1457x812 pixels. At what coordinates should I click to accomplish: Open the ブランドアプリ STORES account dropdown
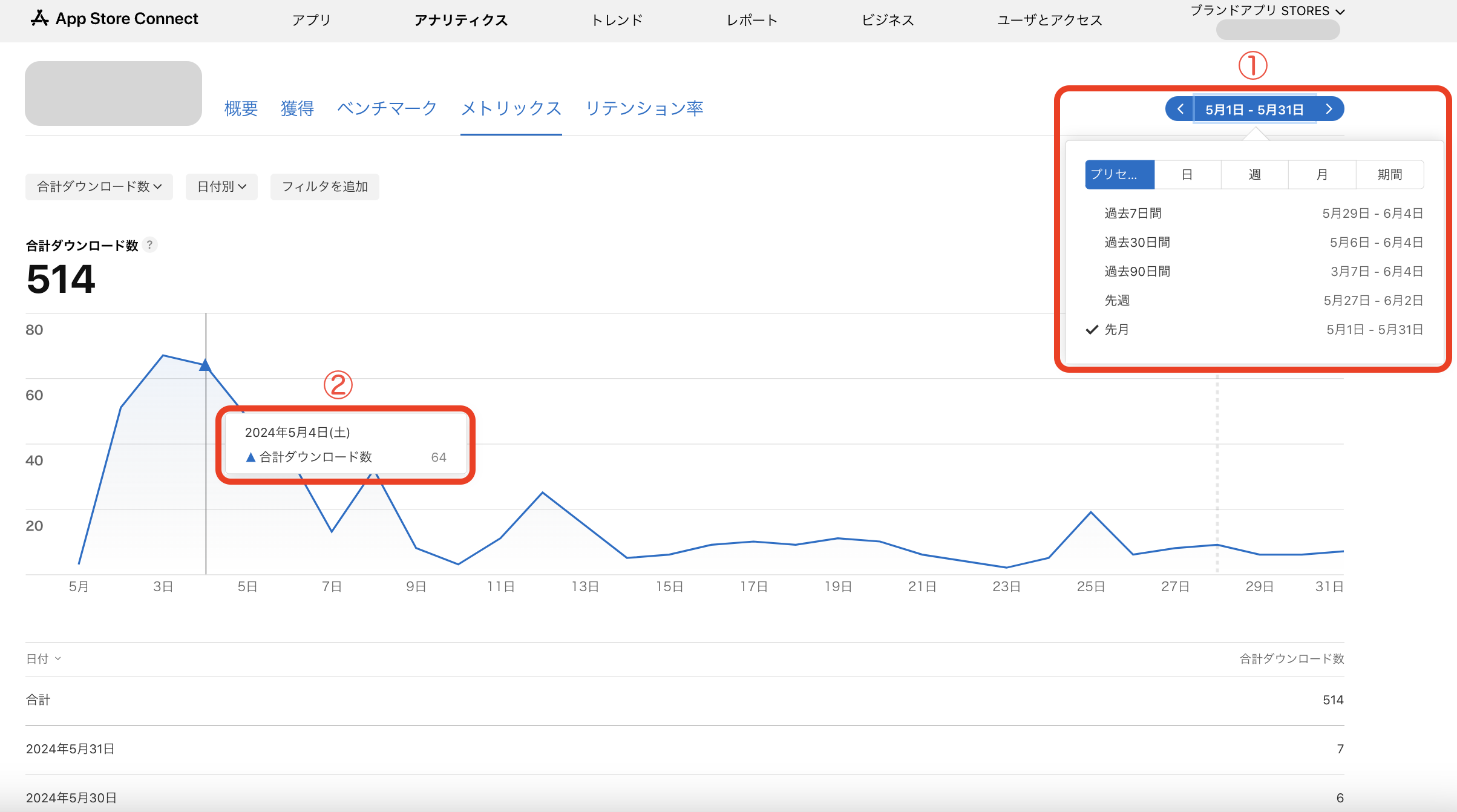[x=1267, y=11]
